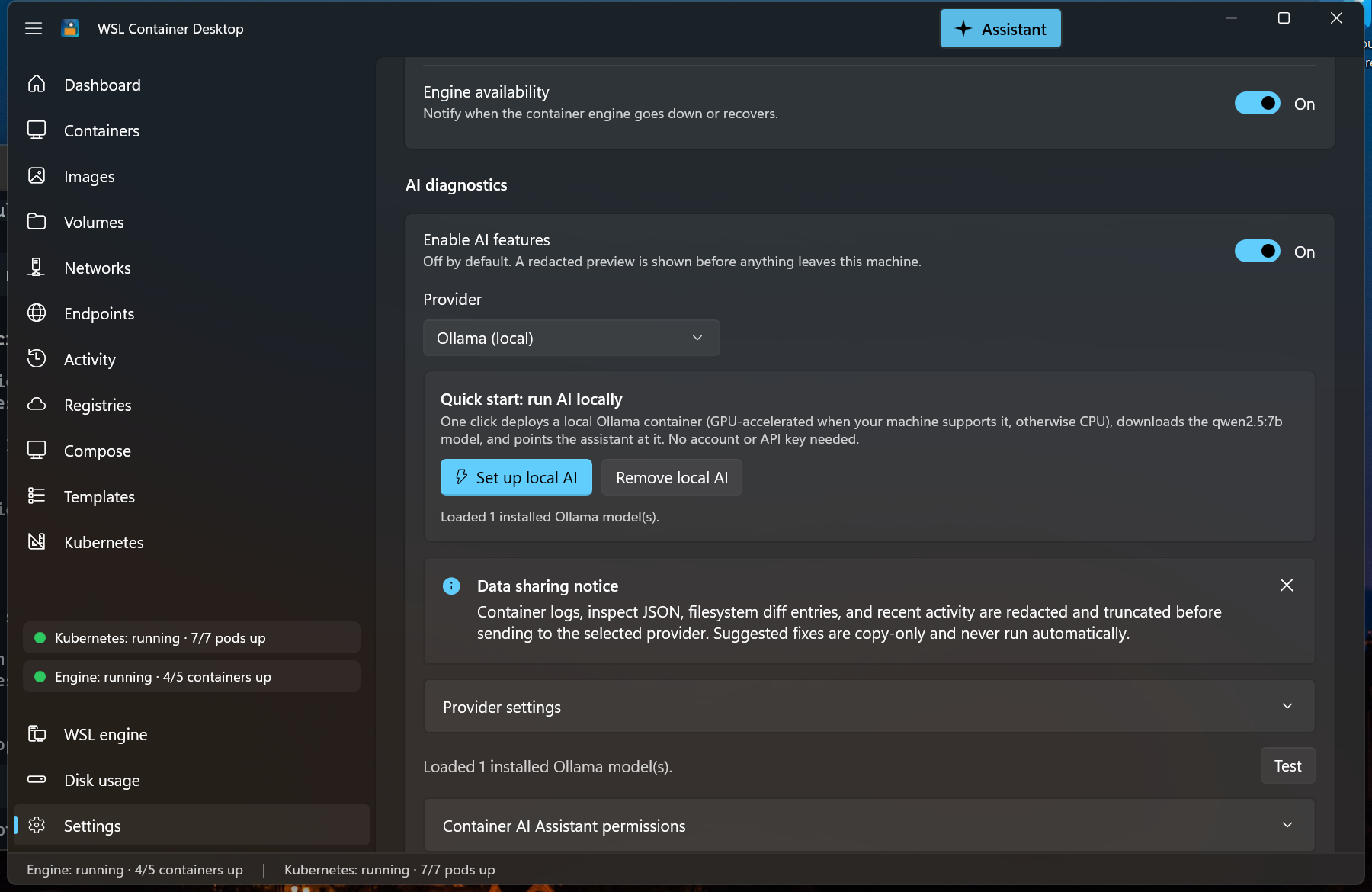Click bottom status bar text 'Engine: running · 4/5 containers up'
This screenshot has width=1372, height=892.
tap(135, 870)
